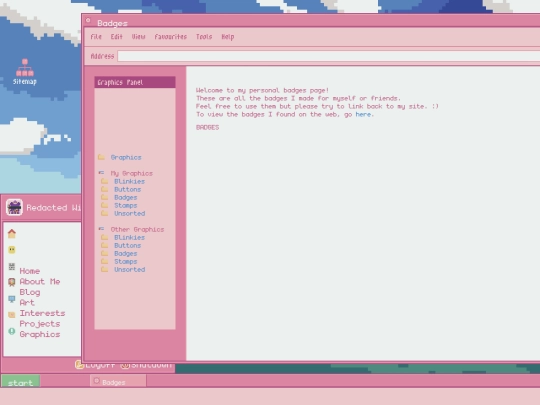This screenshot has width=540, height=405.
Task: Click the green Graphics icon in start menu
Action: (x=12, y=331)
